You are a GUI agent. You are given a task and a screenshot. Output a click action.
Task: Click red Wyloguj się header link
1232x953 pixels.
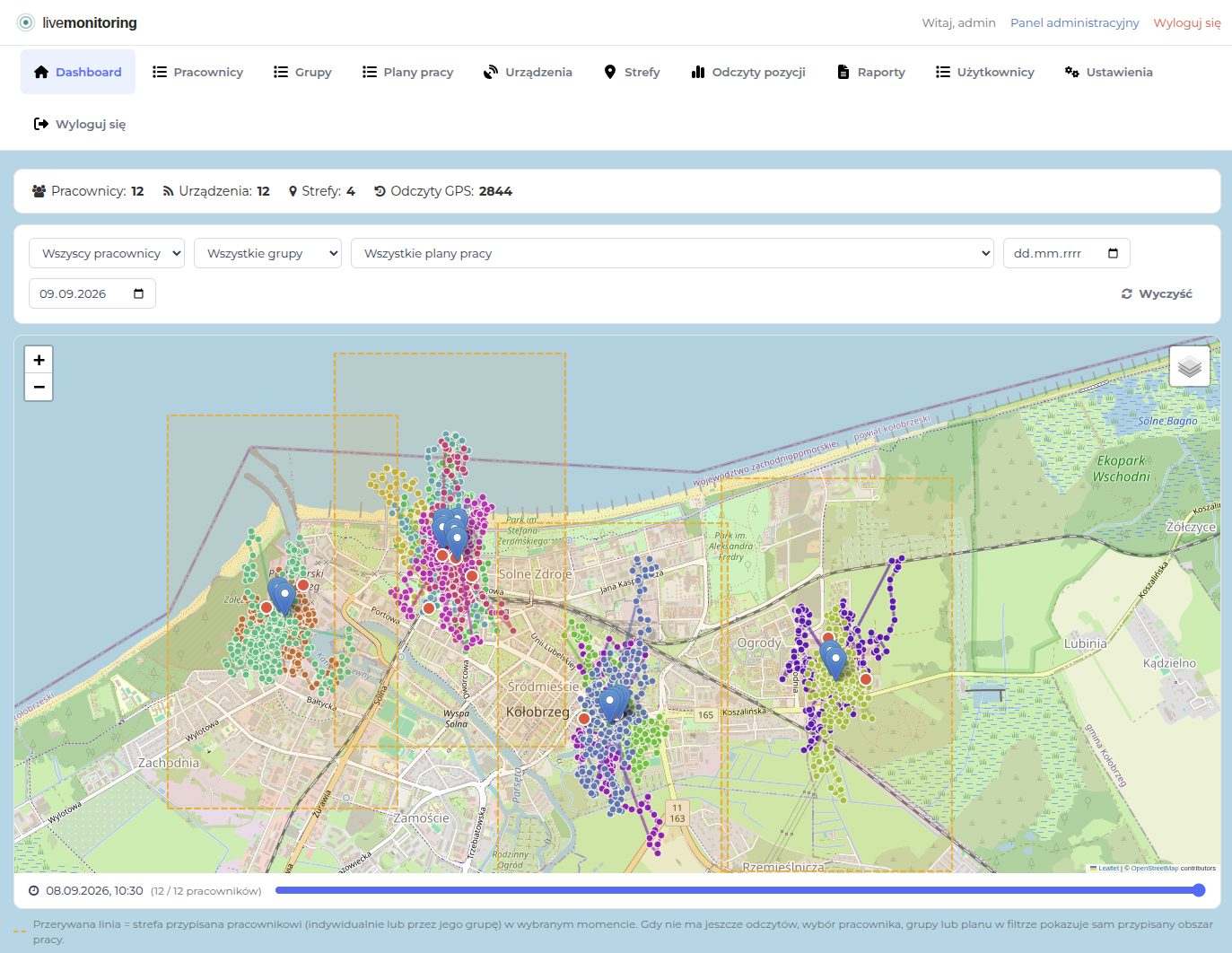(1187, 22)
